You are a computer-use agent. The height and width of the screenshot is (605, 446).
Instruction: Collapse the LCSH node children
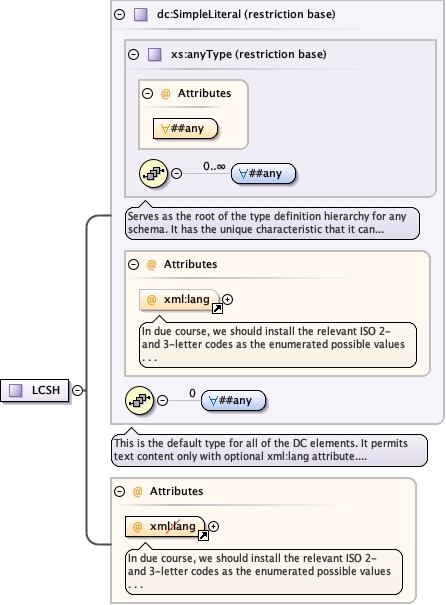click(x=78, y=390)
